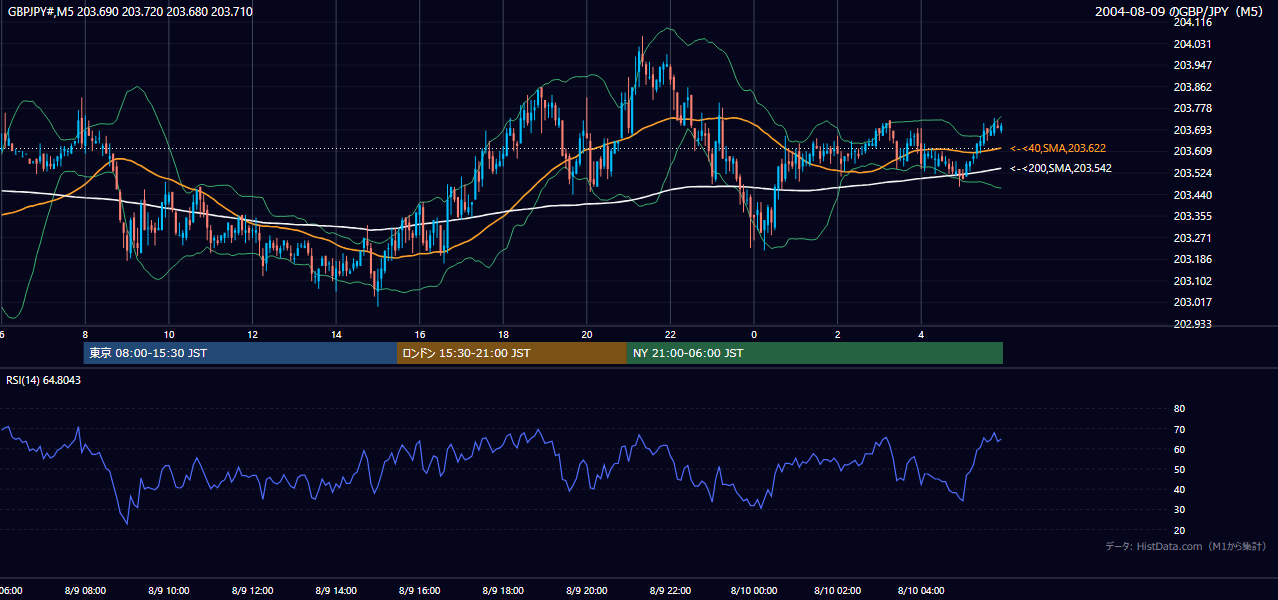The width and height of the screenshot is (1278, 600).
Task: Click hour label 22 under price chart
Action: coord(670,334)
